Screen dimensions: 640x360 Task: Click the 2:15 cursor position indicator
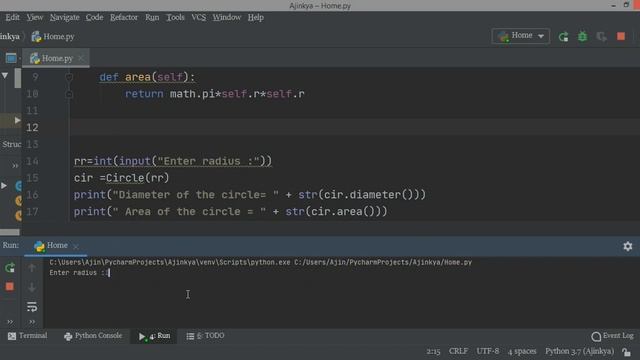coord(433,351)
